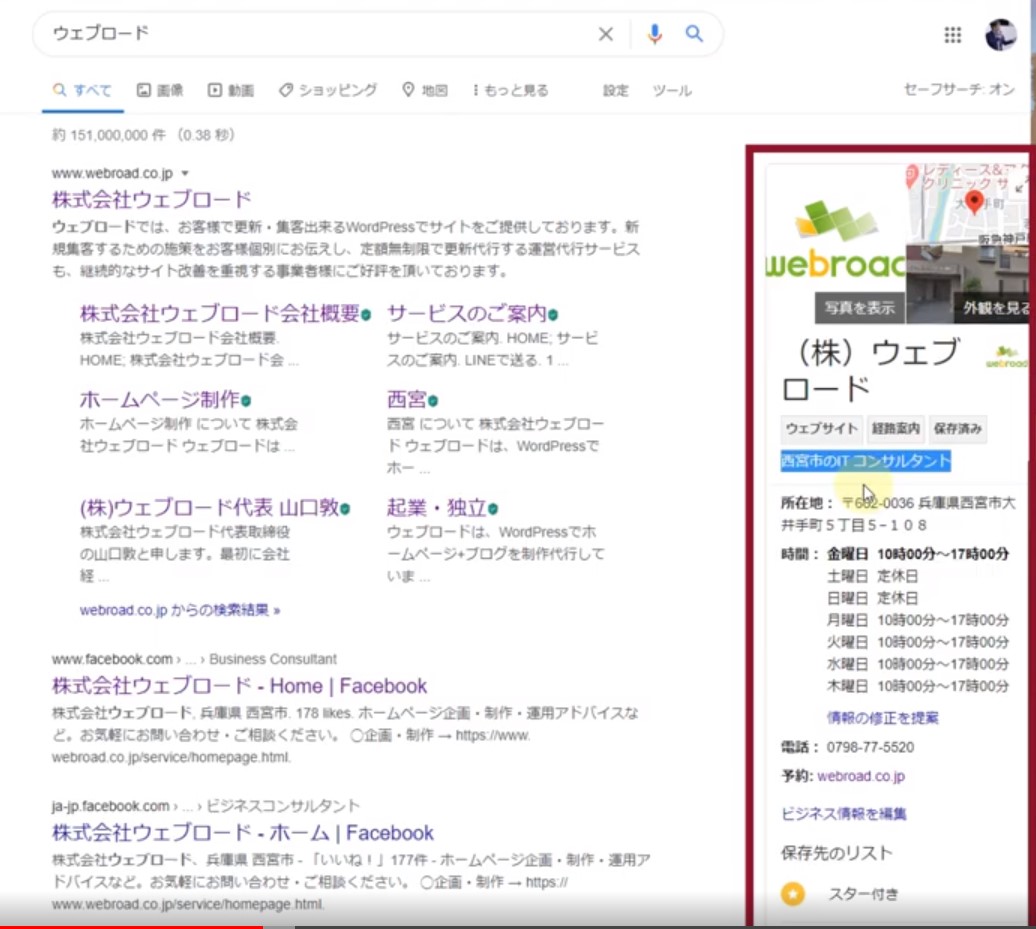Viewport: 1036px width, 929px height.
Task: Open the 株式会社ウェブロード main result
Action: pos(151,199)
